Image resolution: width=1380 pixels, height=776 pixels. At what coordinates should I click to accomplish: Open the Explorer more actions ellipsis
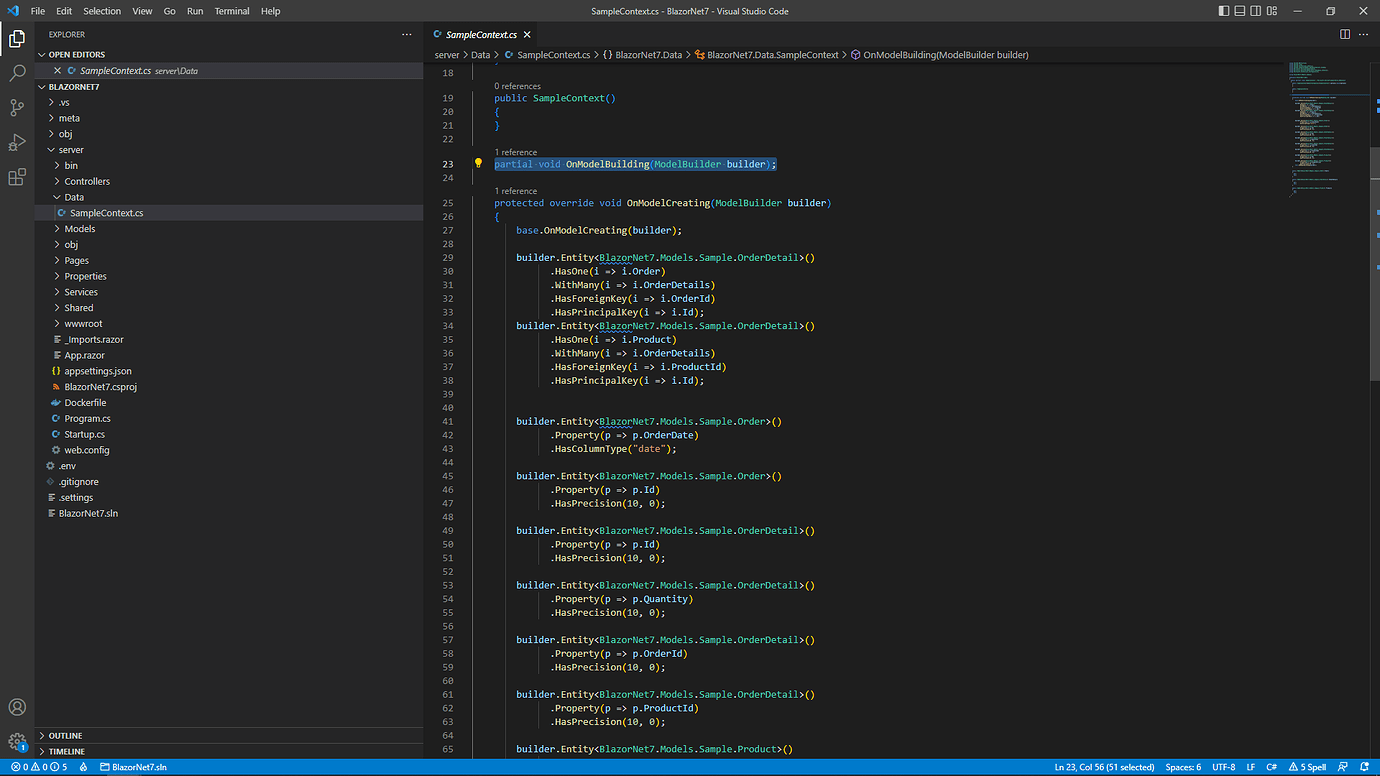pos(406,34)
